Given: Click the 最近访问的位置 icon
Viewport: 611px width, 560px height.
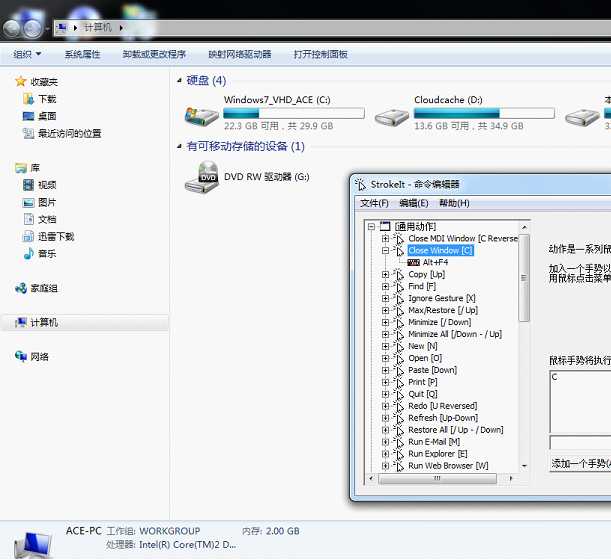Looking at the screenshot, I should (28, 134).
